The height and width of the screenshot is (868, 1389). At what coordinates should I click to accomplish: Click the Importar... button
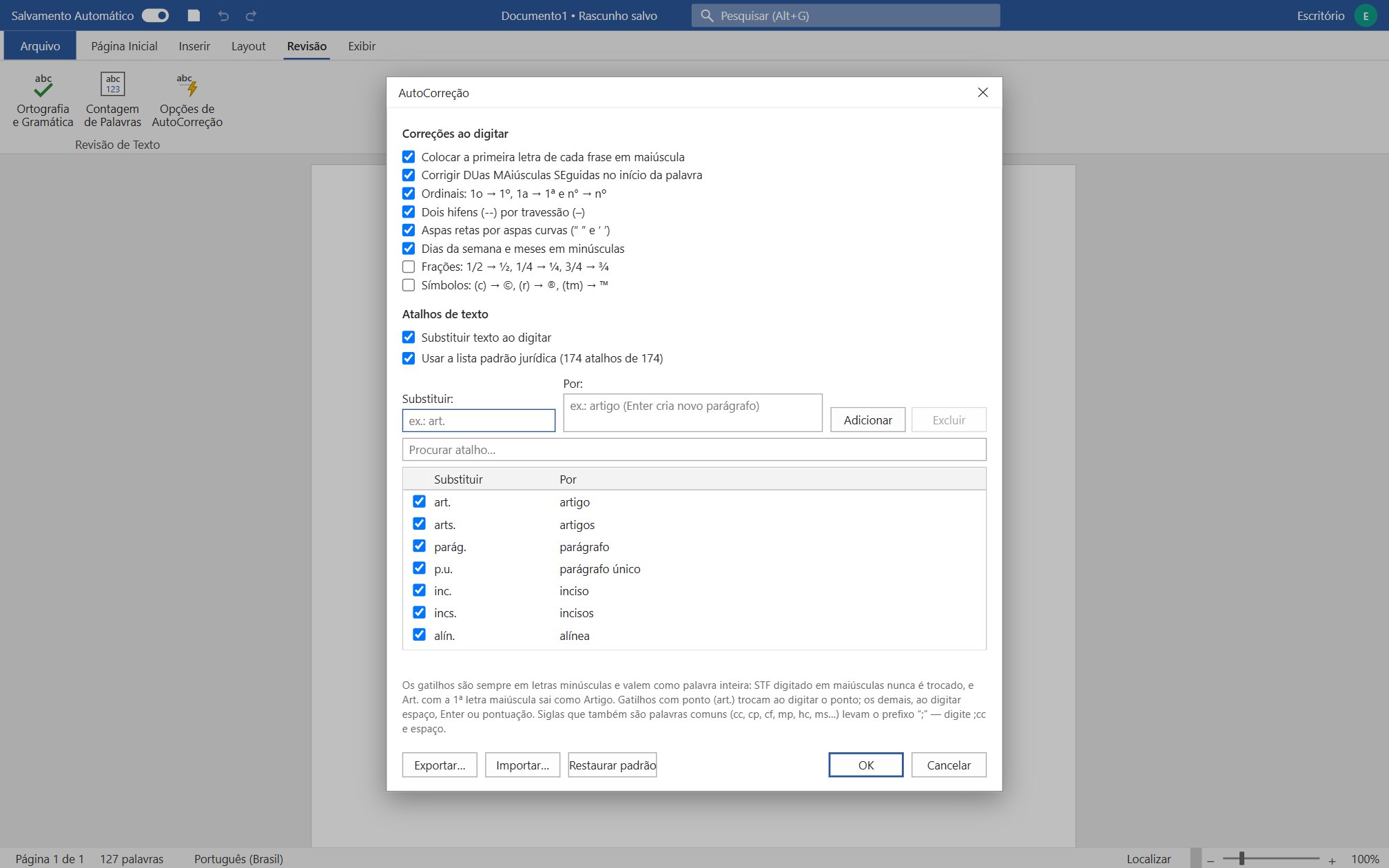(x=522, y=765)
